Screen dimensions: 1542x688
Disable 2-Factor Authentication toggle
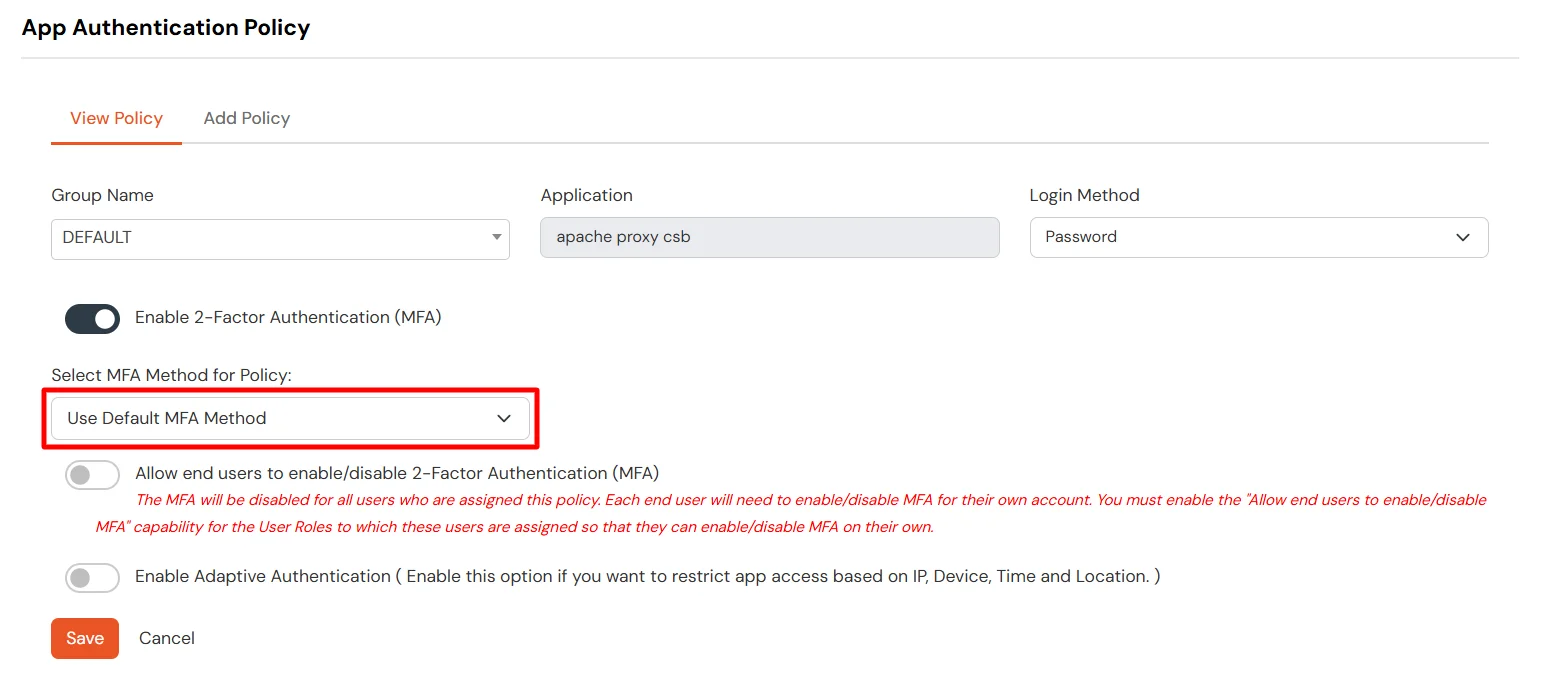[x=92, y=319]
